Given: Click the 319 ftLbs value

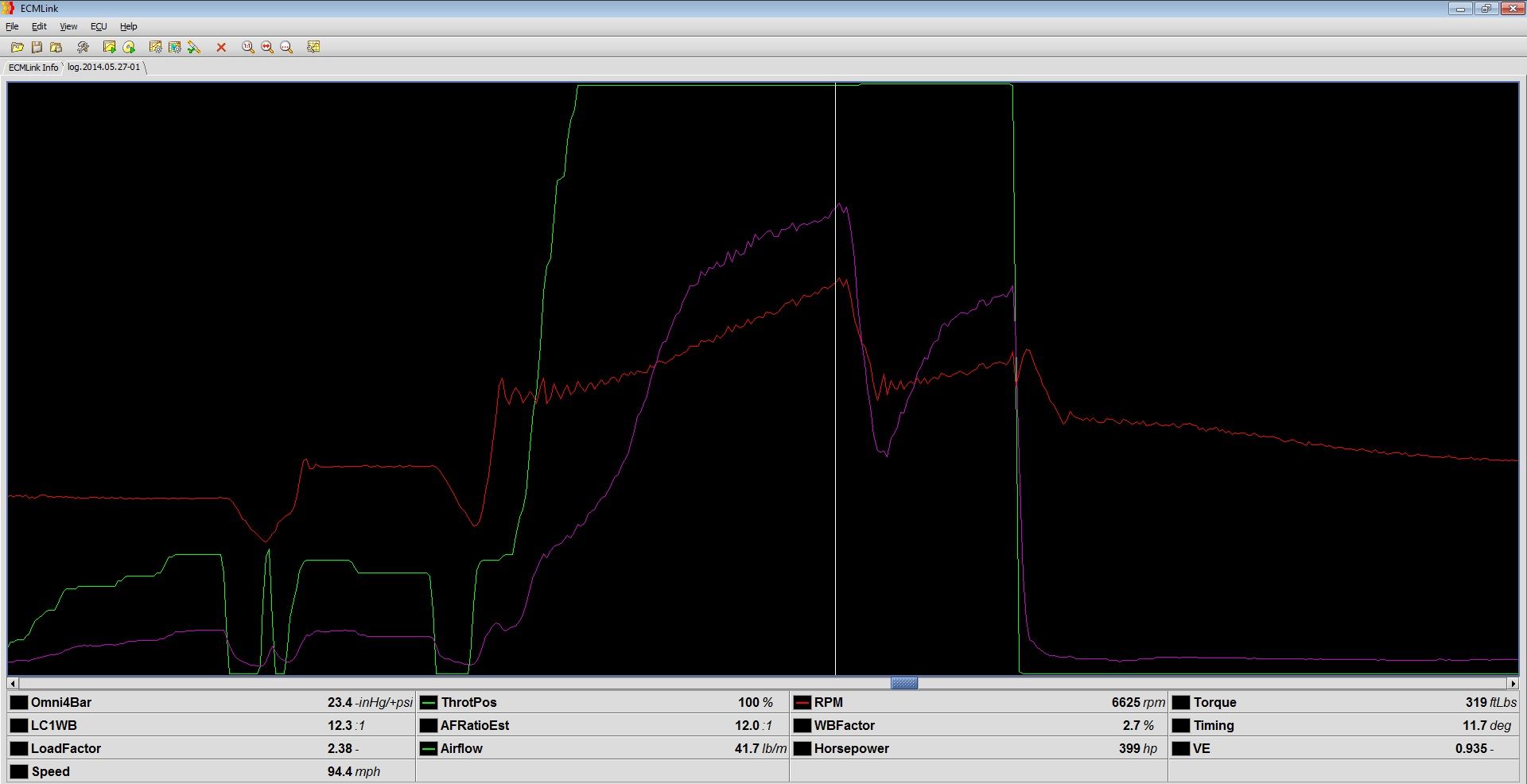Looking at the screenshot, I should click(1491, 702).
